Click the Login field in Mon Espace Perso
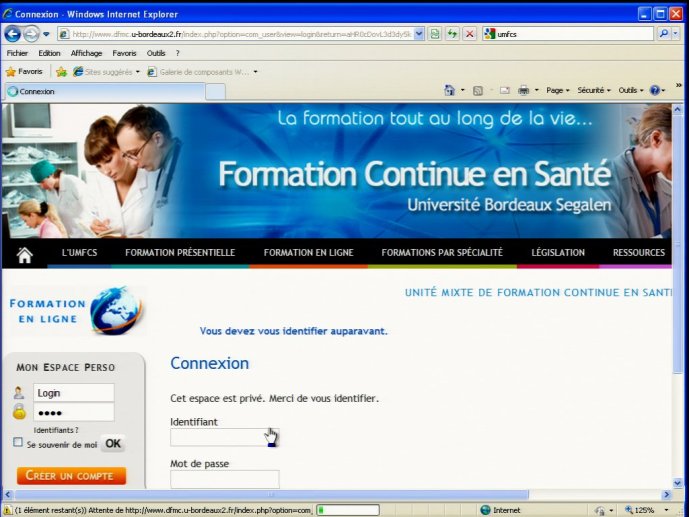Screen dimensions: 689x517 click(73, 393)
